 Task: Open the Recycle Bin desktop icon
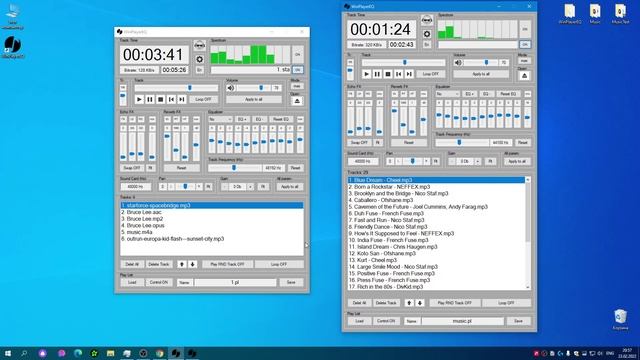(620, 320)
